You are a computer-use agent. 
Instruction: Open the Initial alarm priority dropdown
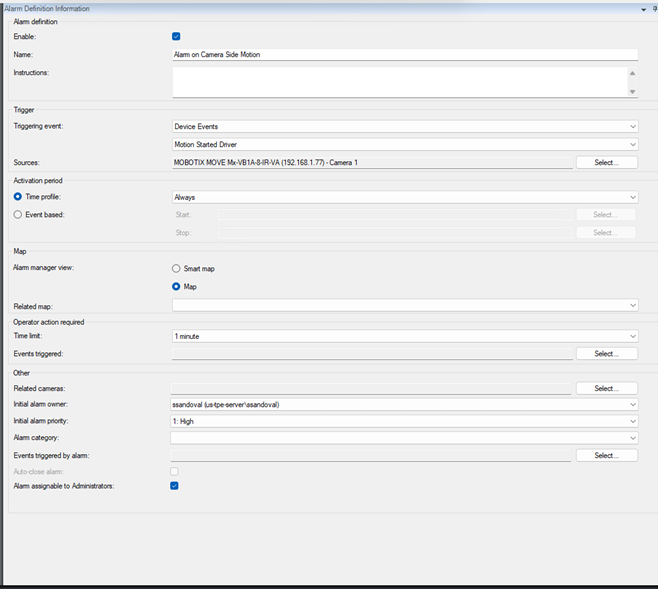[x=404, y=421]
